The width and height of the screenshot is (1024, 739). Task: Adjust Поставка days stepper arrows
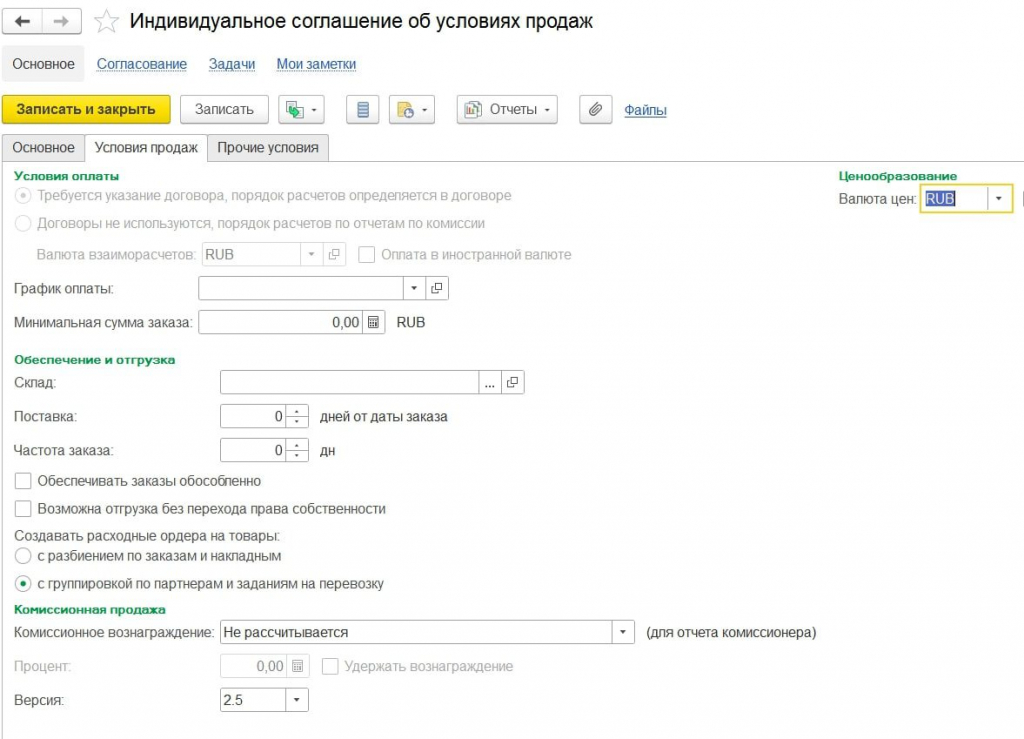297,416
